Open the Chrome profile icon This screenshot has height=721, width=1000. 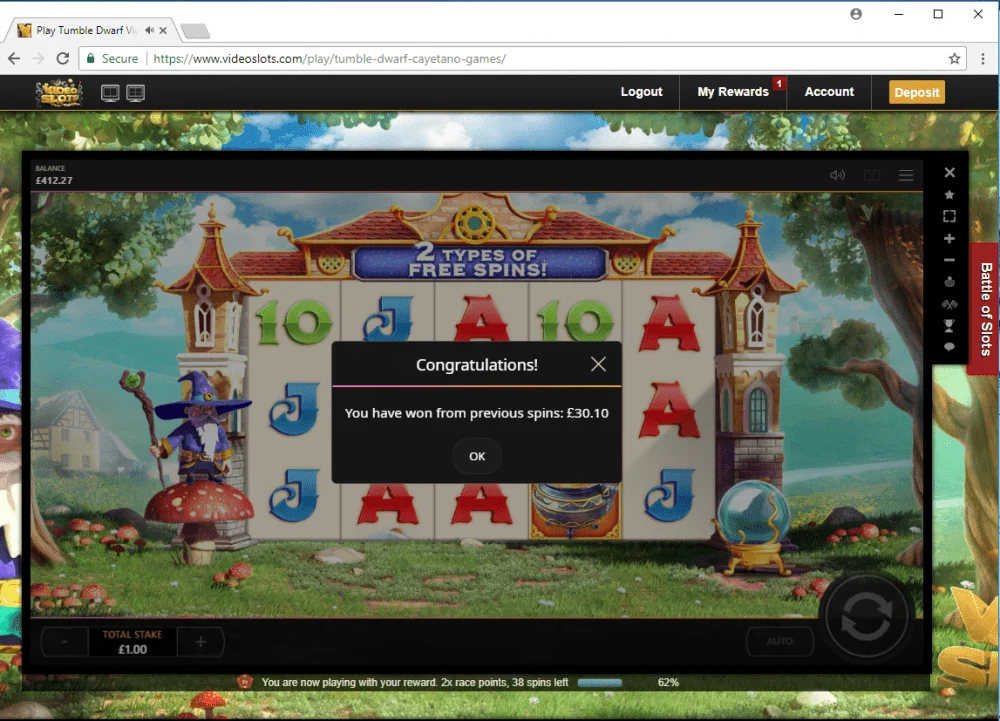856,14
